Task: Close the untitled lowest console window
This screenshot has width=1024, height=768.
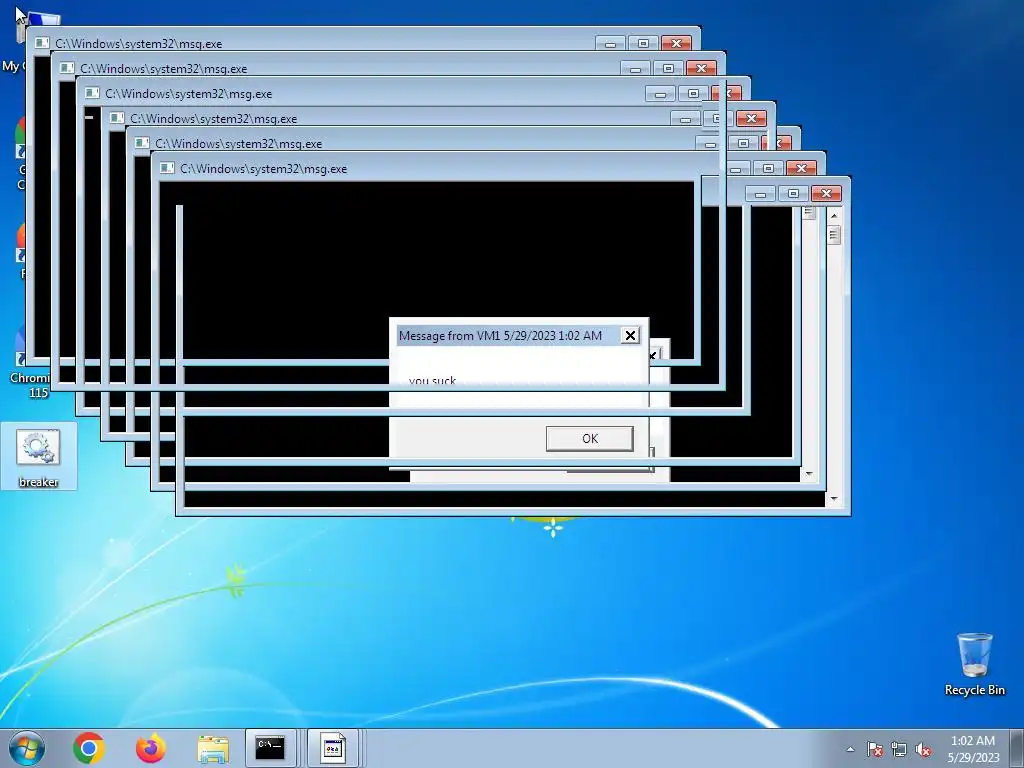Action: click(826, 194)
